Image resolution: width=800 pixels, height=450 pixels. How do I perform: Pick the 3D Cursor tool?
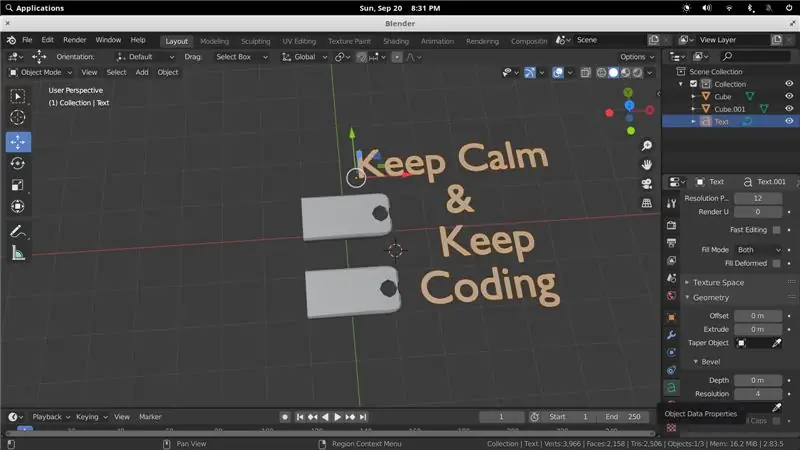click(x=18, y=117)
